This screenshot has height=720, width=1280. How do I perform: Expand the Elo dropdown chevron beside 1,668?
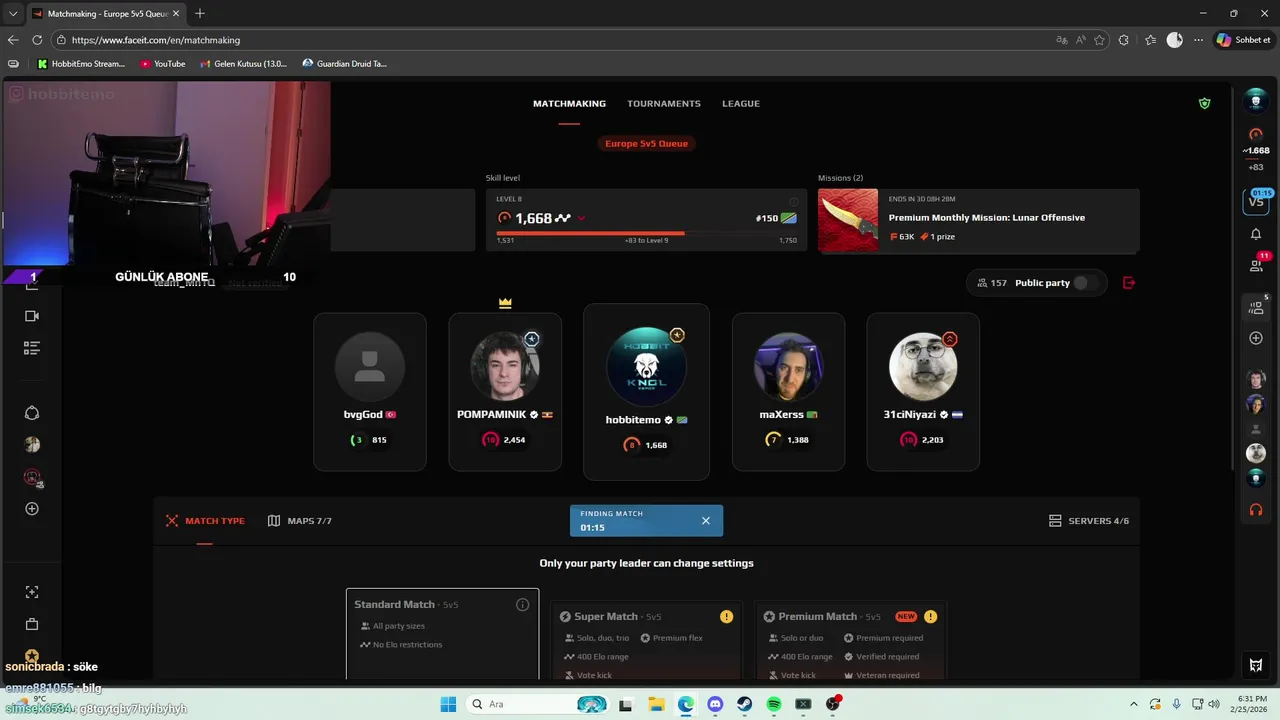click(x=581, y=218)
